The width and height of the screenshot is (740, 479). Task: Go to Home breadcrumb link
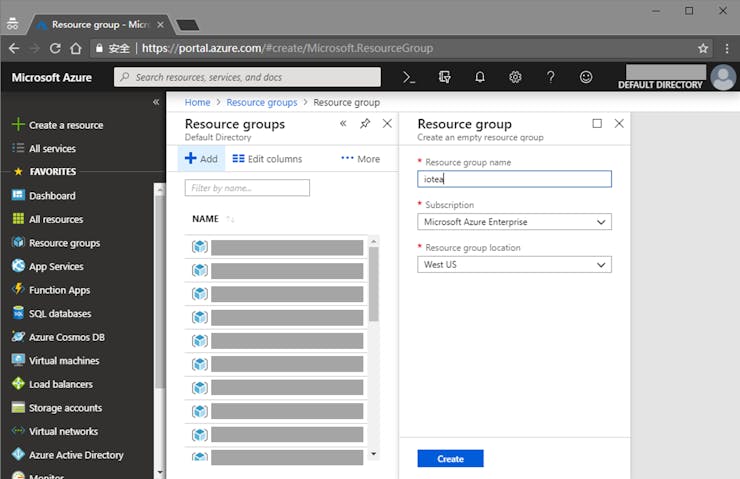[197, 102]
